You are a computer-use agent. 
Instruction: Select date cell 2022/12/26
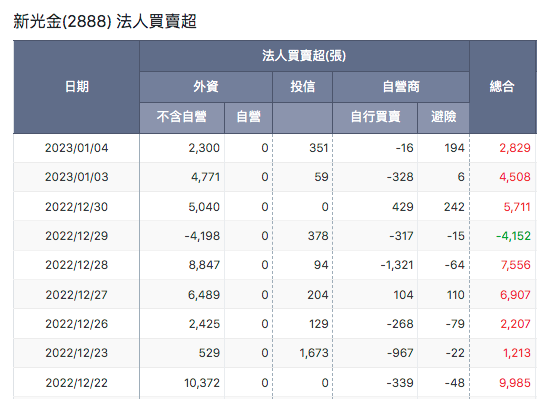(x=77, y=324)
